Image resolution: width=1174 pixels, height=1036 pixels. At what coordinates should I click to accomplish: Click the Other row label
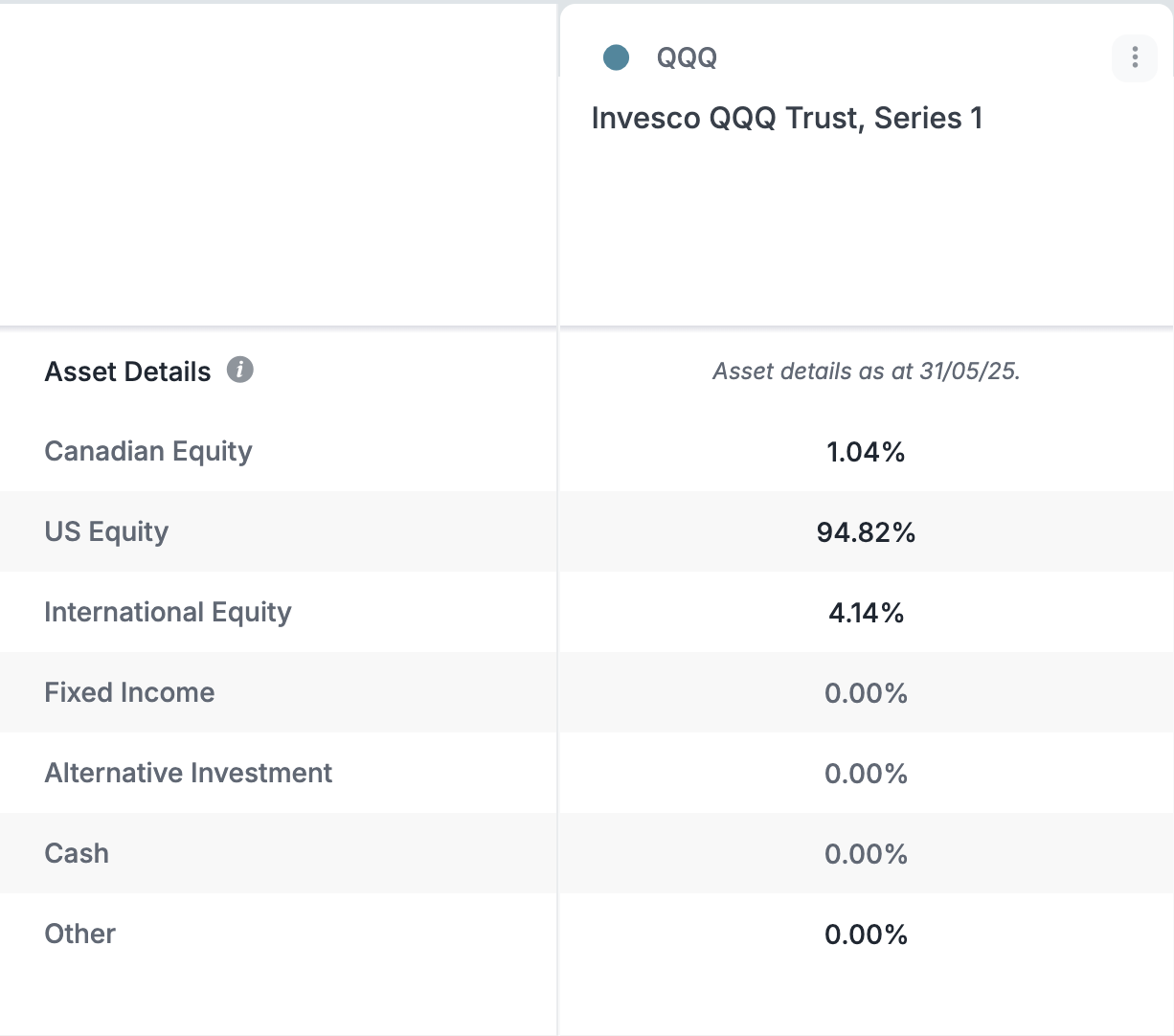pyautogui.click(x=80, y=934)
